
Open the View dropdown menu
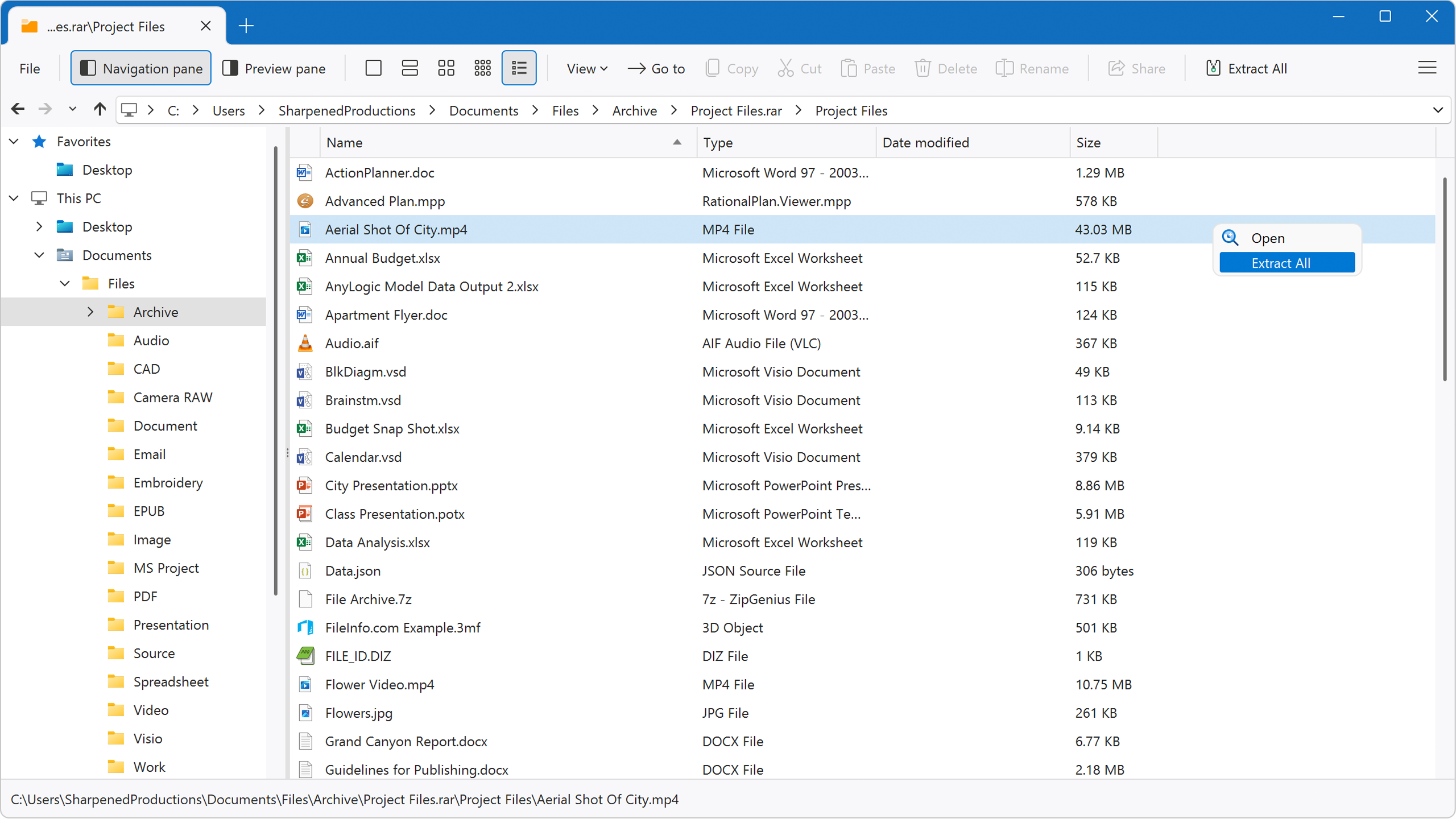pyautogui.click(x=586, y=68)
